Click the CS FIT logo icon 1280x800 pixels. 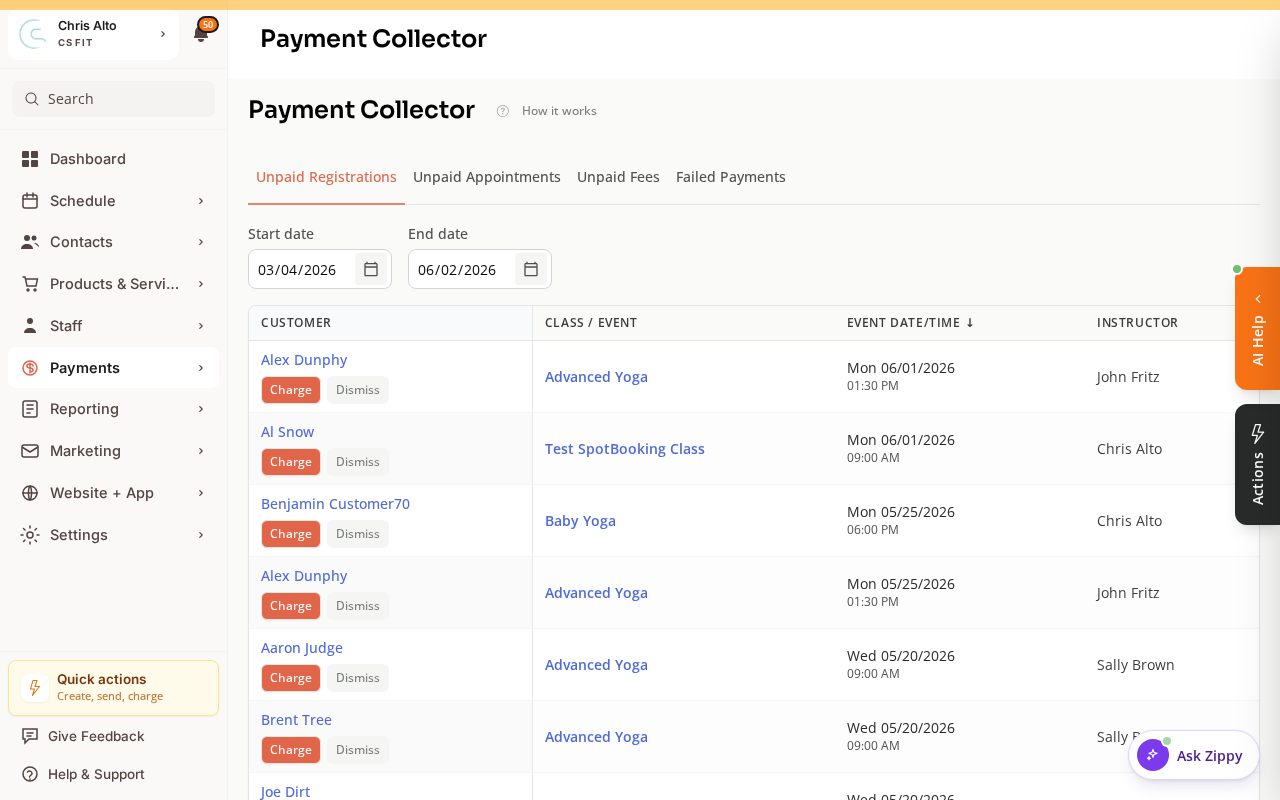pyautogui.click(x=33, y=34)
